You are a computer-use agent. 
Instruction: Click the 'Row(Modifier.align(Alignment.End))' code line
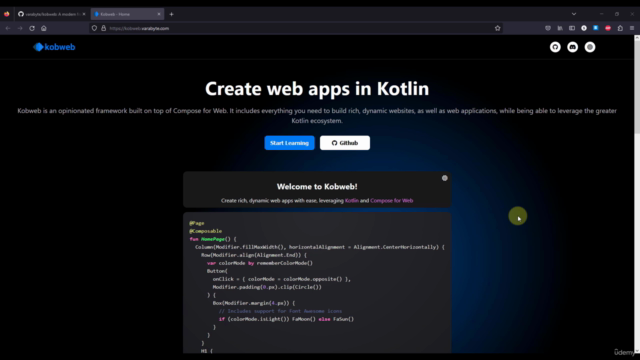(x=254, y=255)
